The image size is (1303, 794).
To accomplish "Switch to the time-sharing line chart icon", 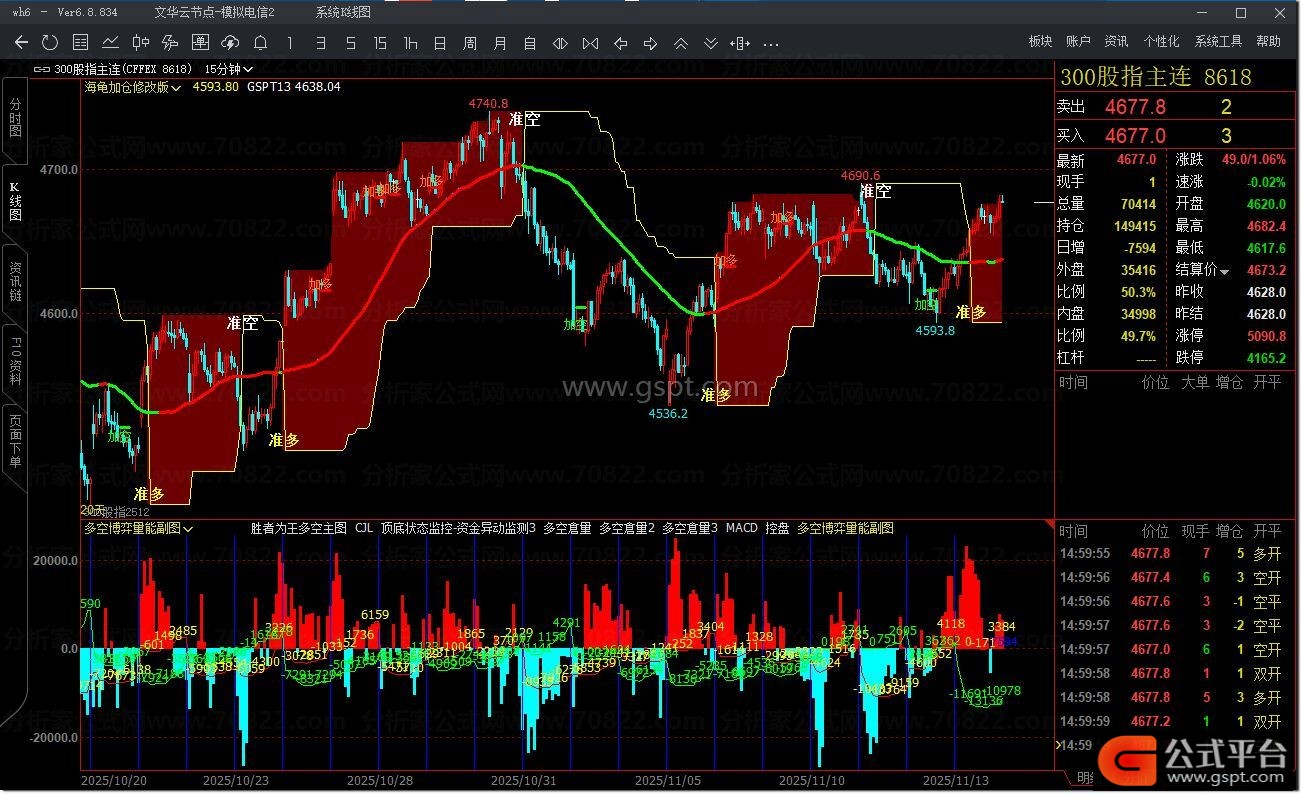I will 110,43.
